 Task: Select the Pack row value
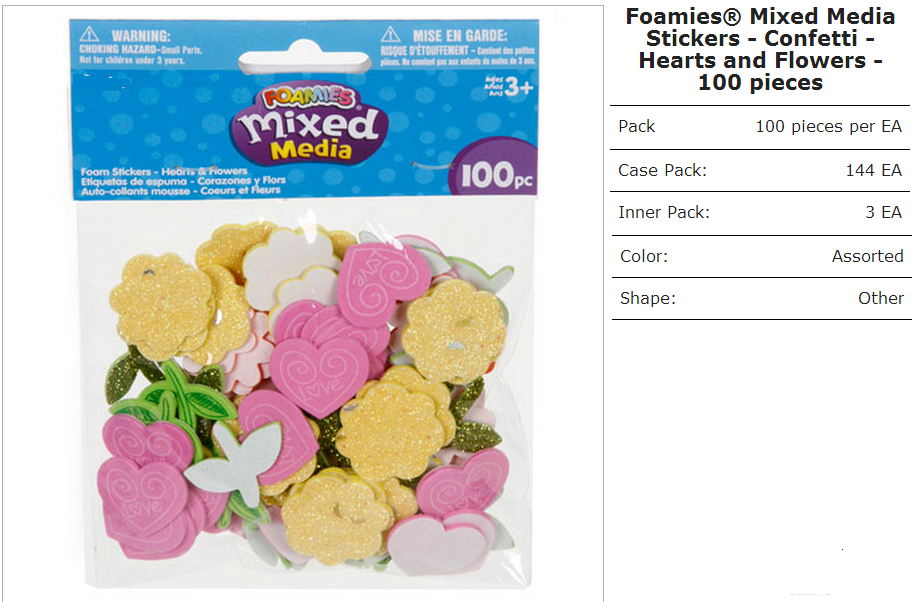tap(828, 127)
